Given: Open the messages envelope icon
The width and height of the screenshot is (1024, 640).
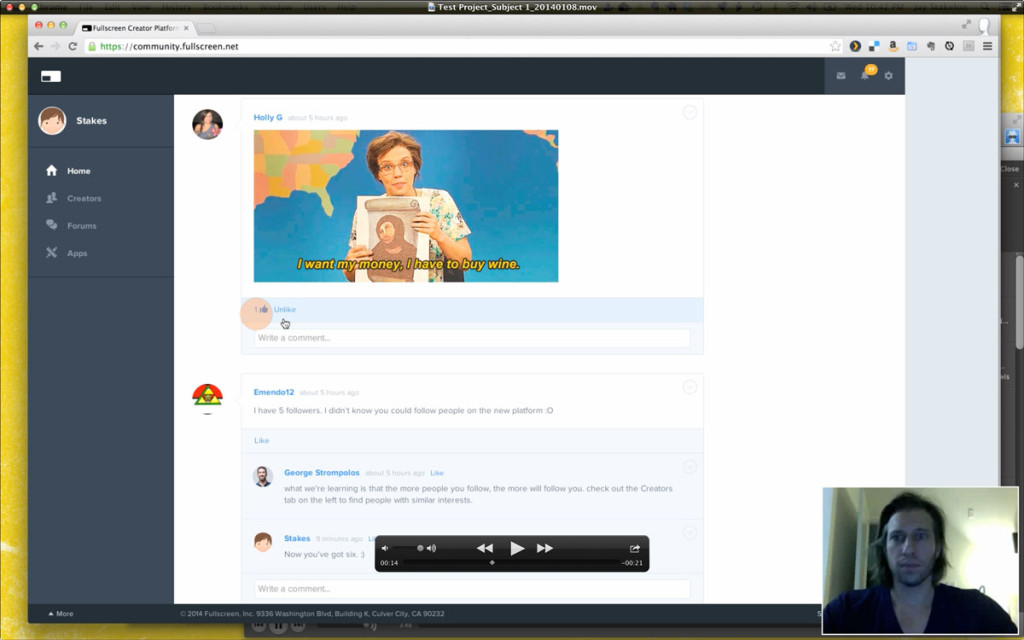Looking at the screenshot, I should [841, 76].
